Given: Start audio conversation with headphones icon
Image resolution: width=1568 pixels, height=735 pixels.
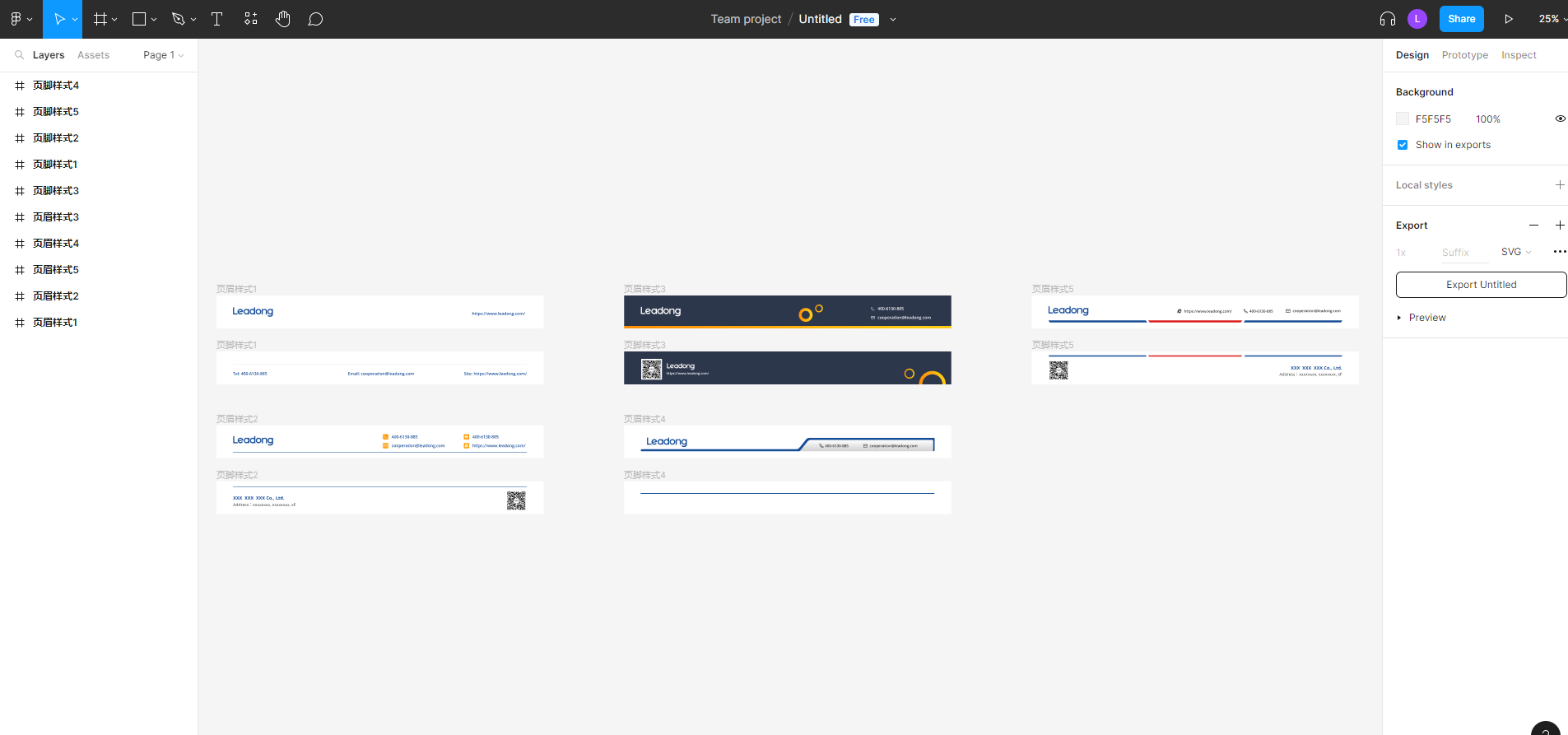Looking at the screenshot, I should point(1387,19).
